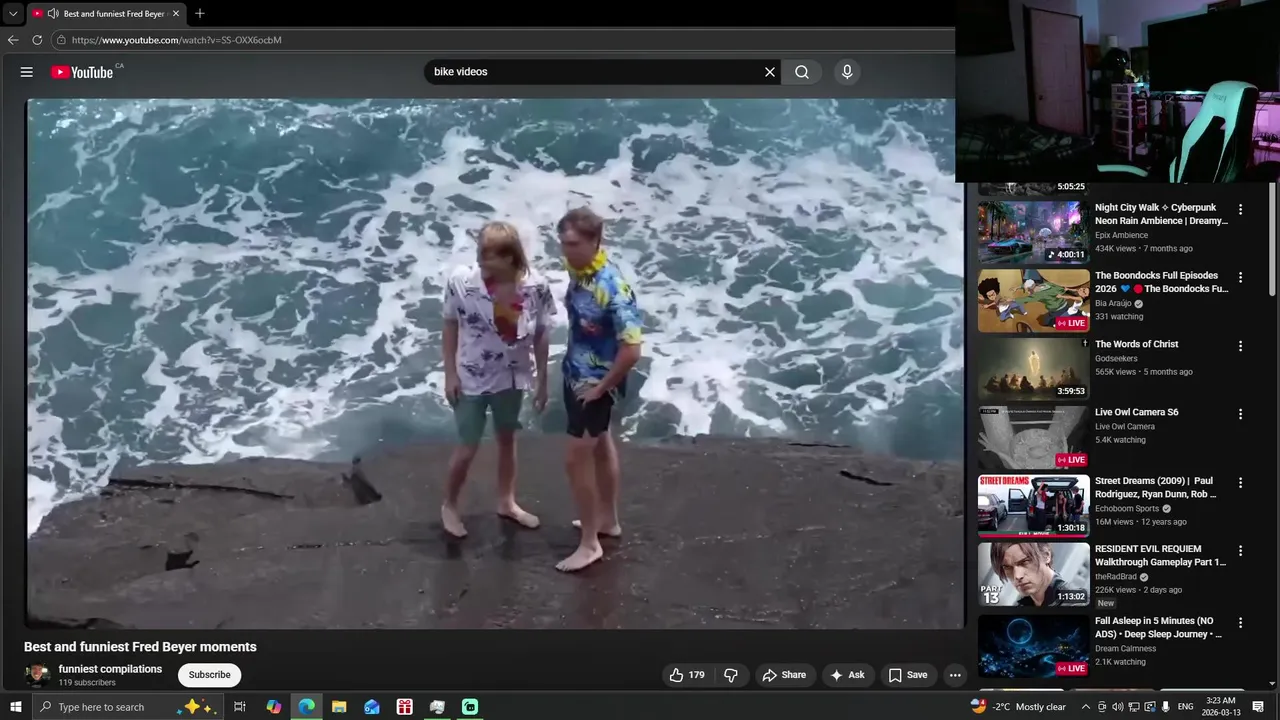Close the Best and funniest Fred Beyer tab
This screenshot has height=720, width=1280.
pyautogui.click(x=176, y=14)
